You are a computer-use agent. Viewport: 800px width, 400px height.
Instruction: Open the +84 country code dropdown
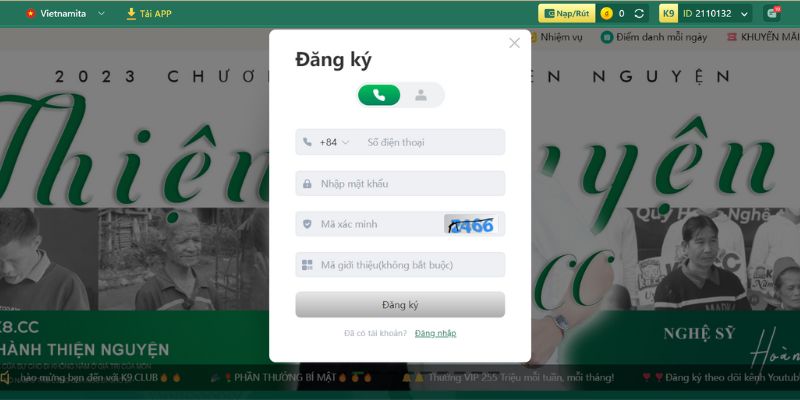click(334, 142)
